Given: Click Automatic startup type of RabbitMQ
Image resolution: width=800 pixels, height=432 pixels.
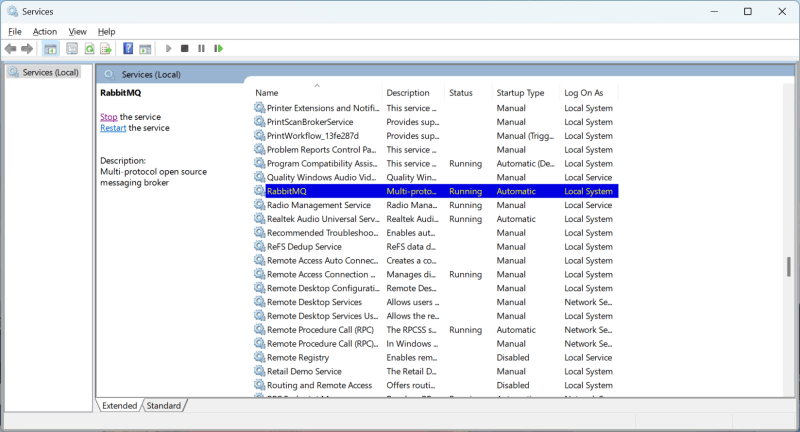Looking at the screenshot, I should click(516, 191).
